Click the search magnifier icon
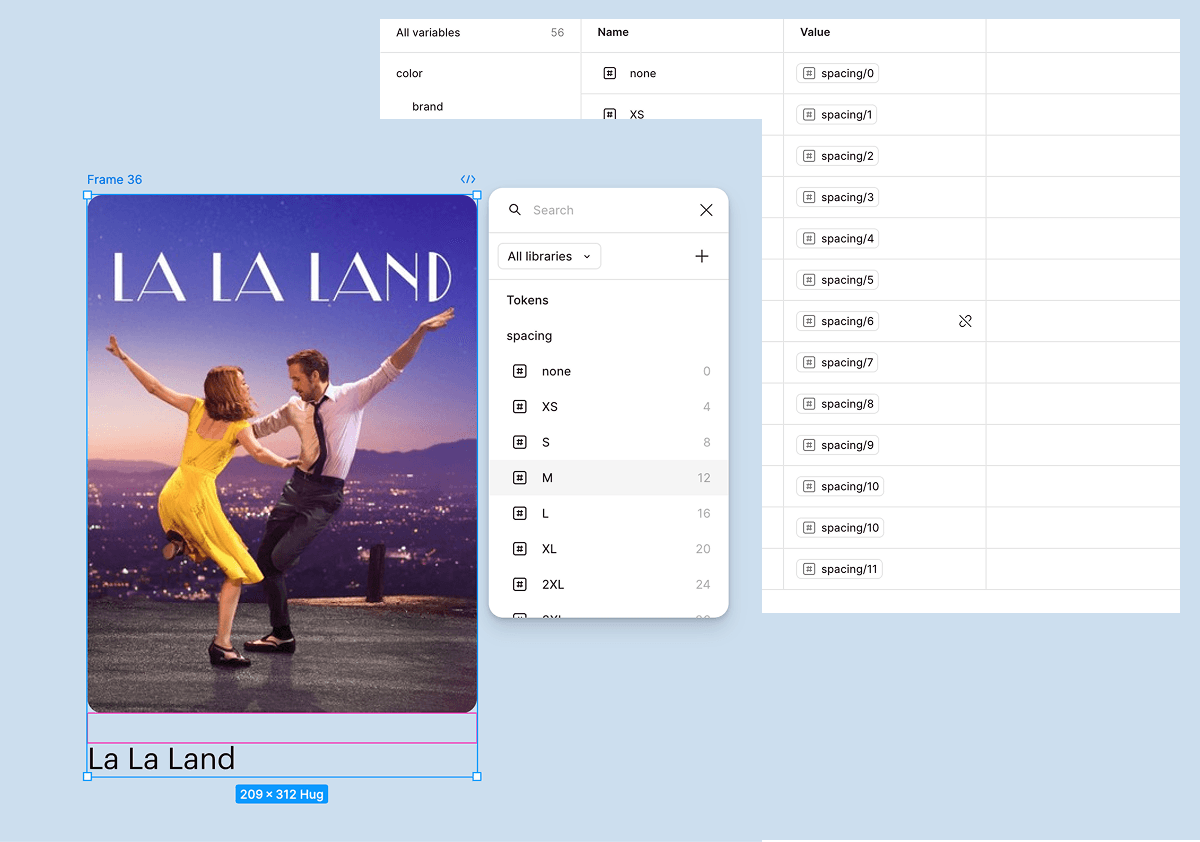The image size is (1200, 842). tap(515, 210)
